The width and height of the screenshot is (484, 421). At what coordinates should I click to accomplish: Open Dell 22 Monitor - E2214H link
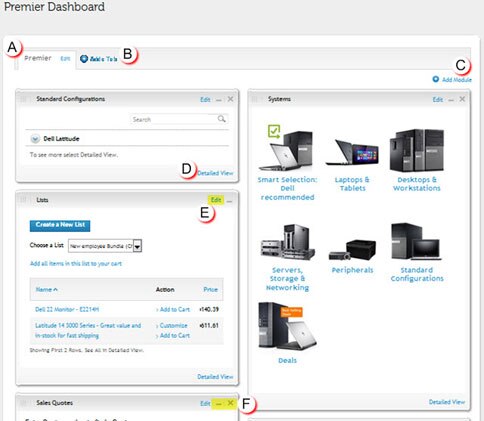(67, 309)
